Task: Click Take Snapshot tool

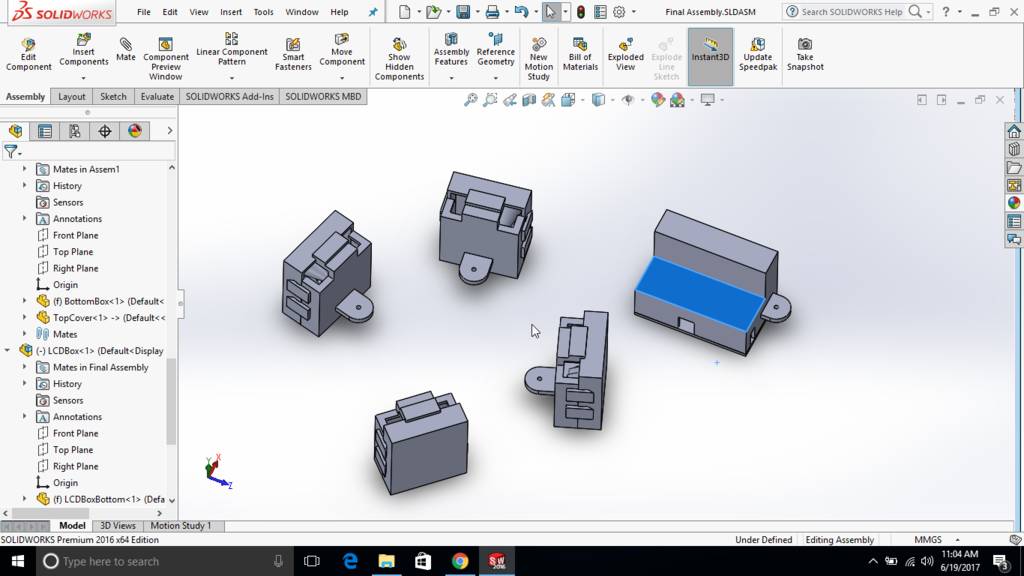Action: [x=805, y=54]
